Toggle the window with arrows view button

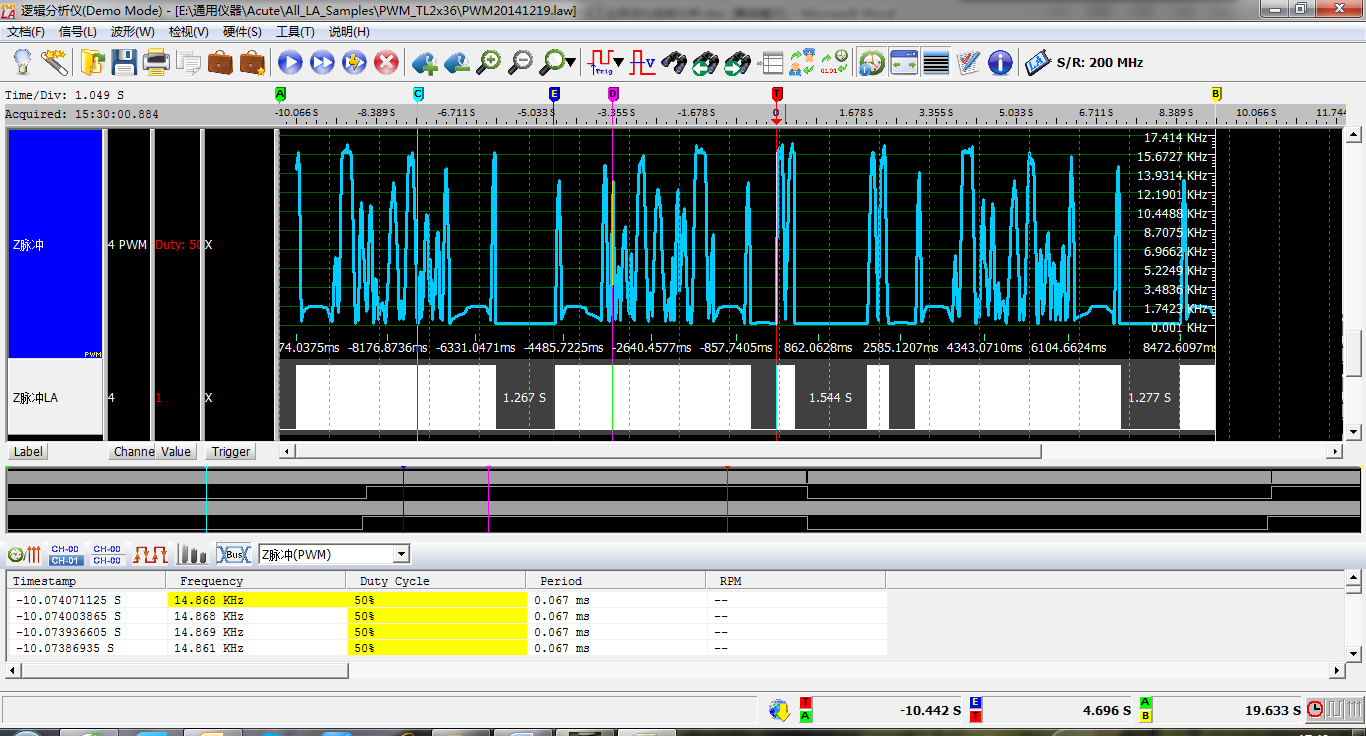[x=904, y=63]
